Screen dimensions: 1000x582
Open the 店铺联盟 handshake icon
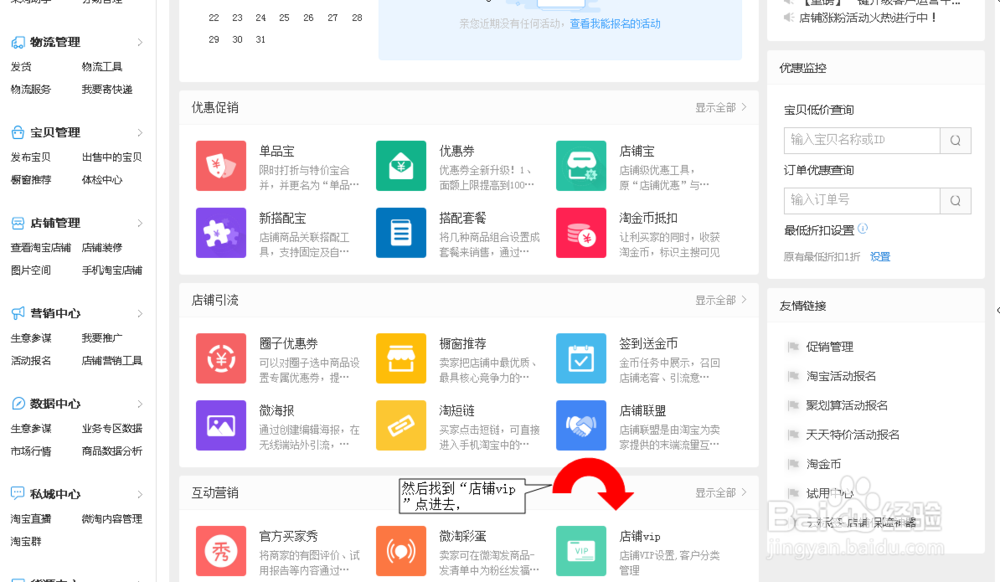point(581,425)
